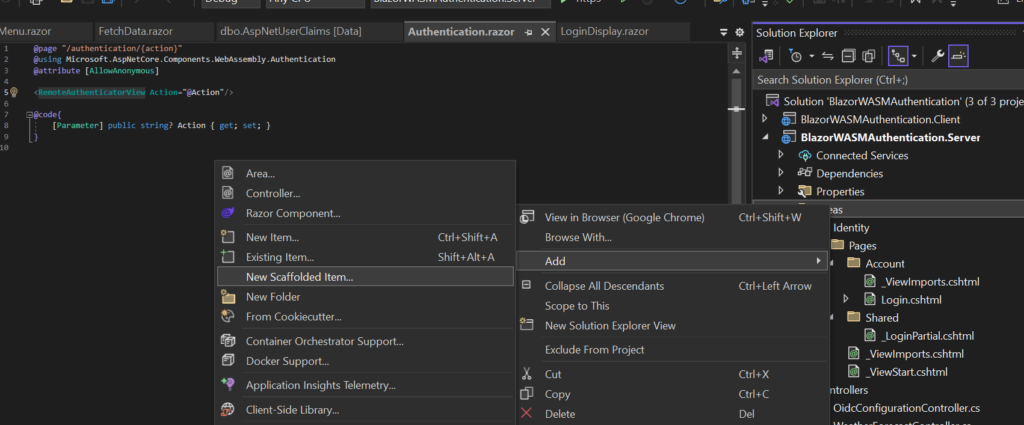Toggle the file nesting view button

[898, 56]
